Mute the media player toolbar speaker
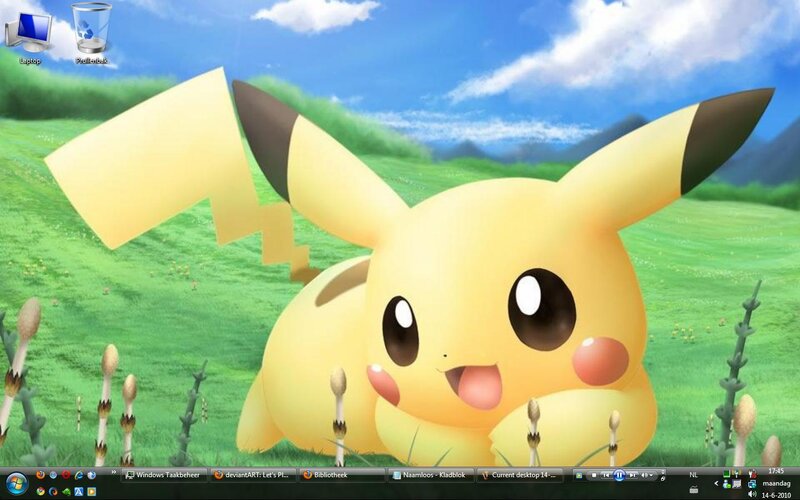800x500 pixels. click(x=644, y=475)
